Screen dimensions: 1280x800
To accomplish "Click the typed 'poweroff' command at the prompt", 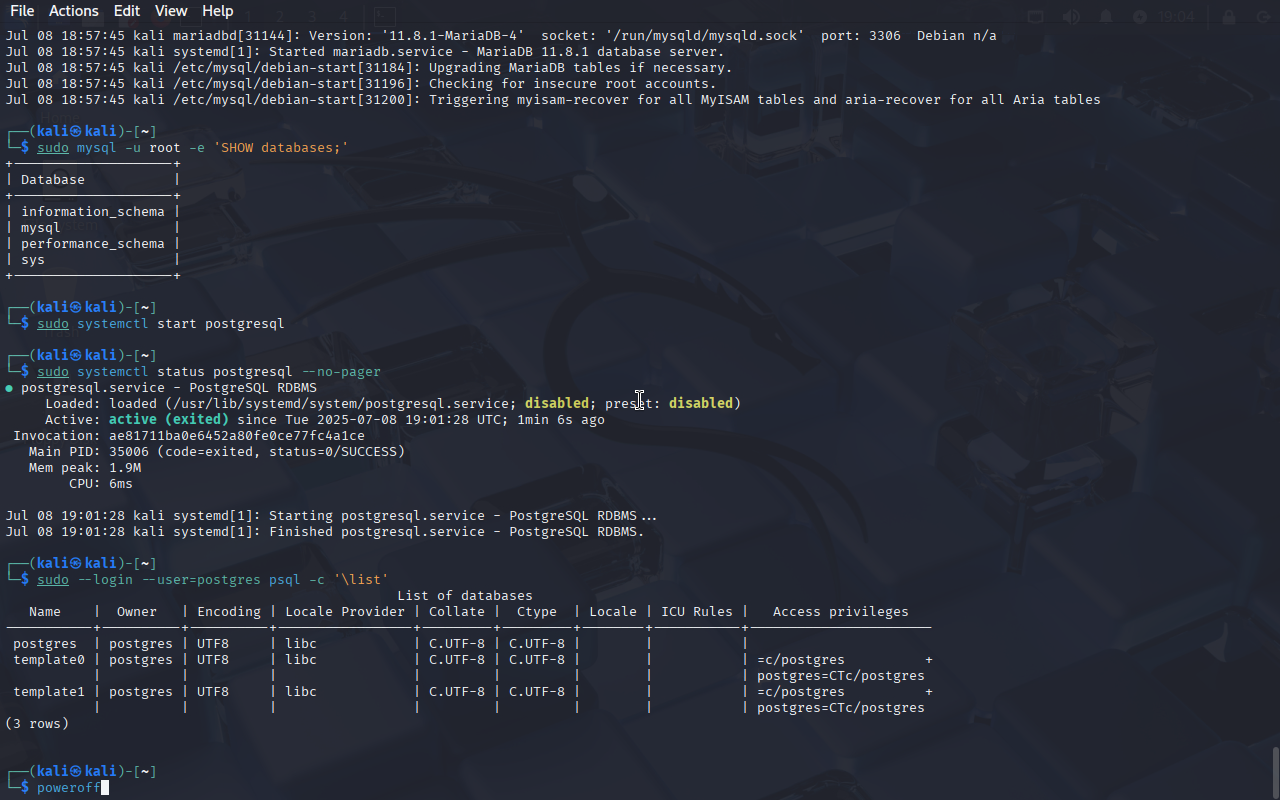I will click(x=69, y=788).
